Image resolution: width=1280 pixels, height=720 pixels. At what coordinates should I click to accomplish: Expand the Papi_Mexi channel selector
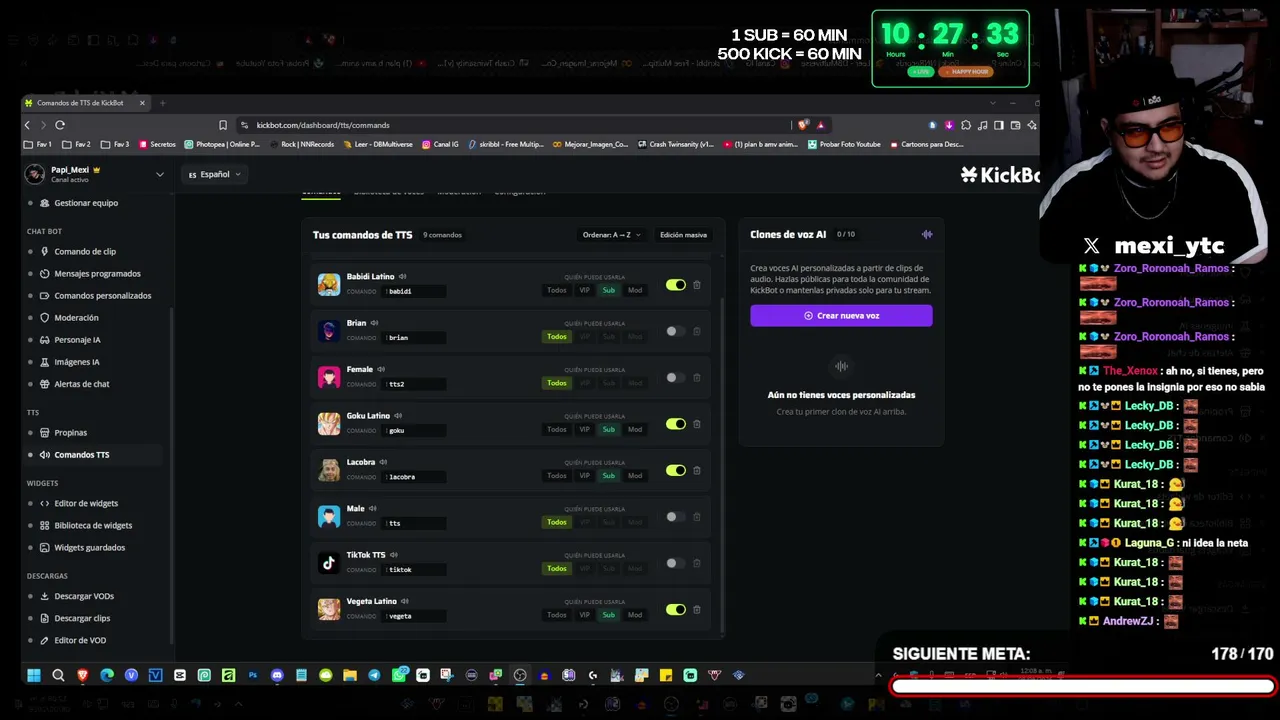point(159,174)
